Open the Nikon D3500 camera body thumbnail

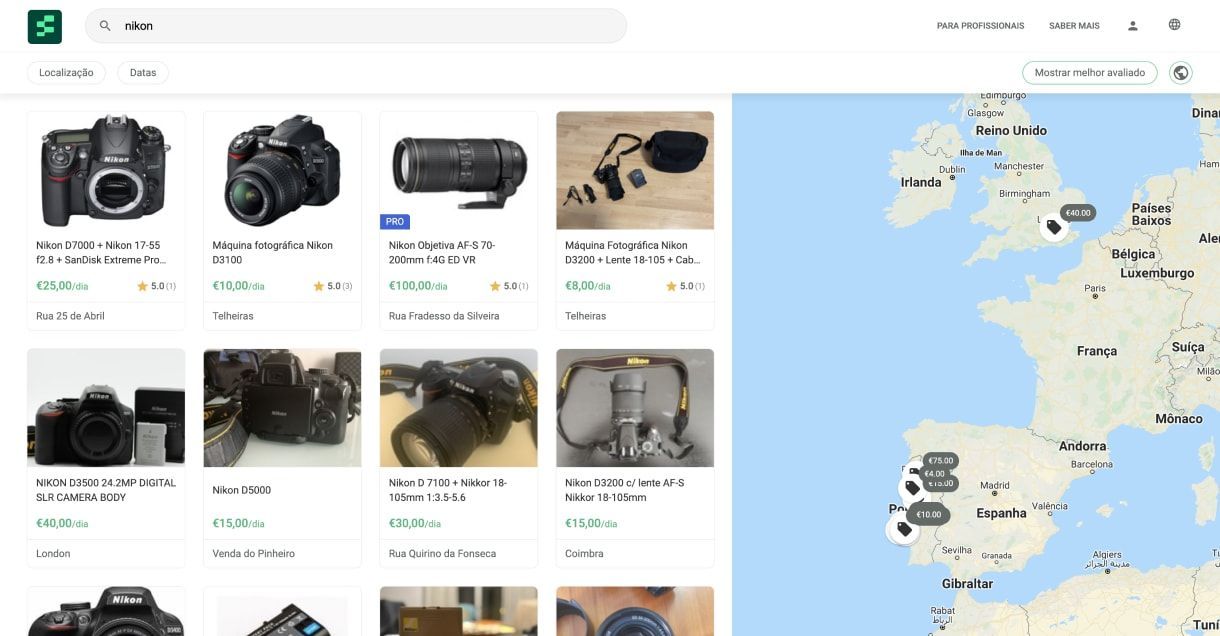(106, 407)
